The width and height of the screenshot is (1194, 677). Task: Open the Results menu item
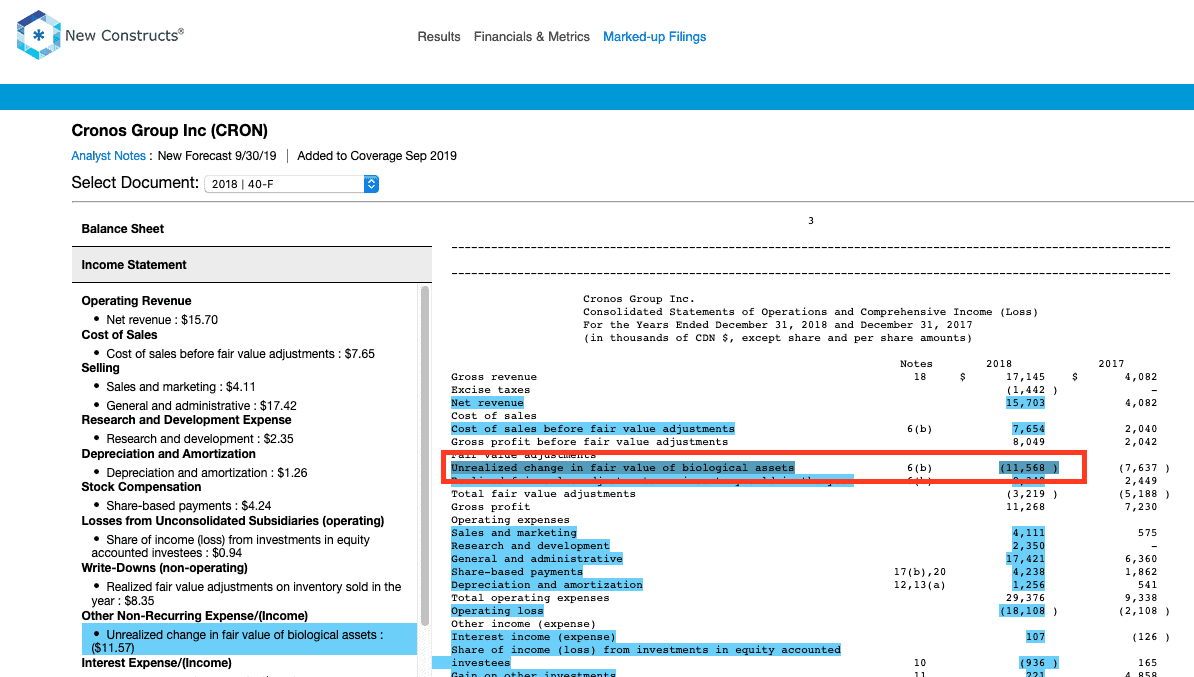439,37
